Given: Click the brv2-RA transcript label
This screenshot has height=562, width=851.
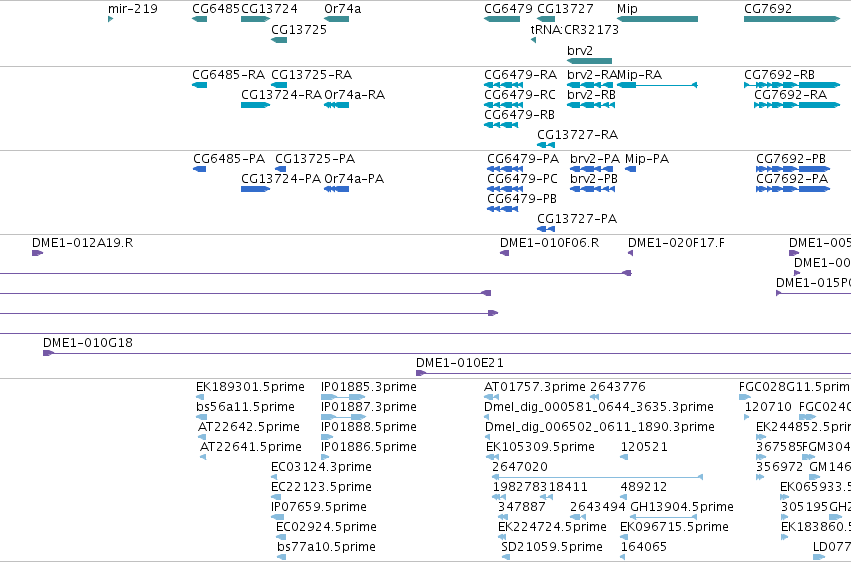Looking at the screenshot, I should (592, 74).
